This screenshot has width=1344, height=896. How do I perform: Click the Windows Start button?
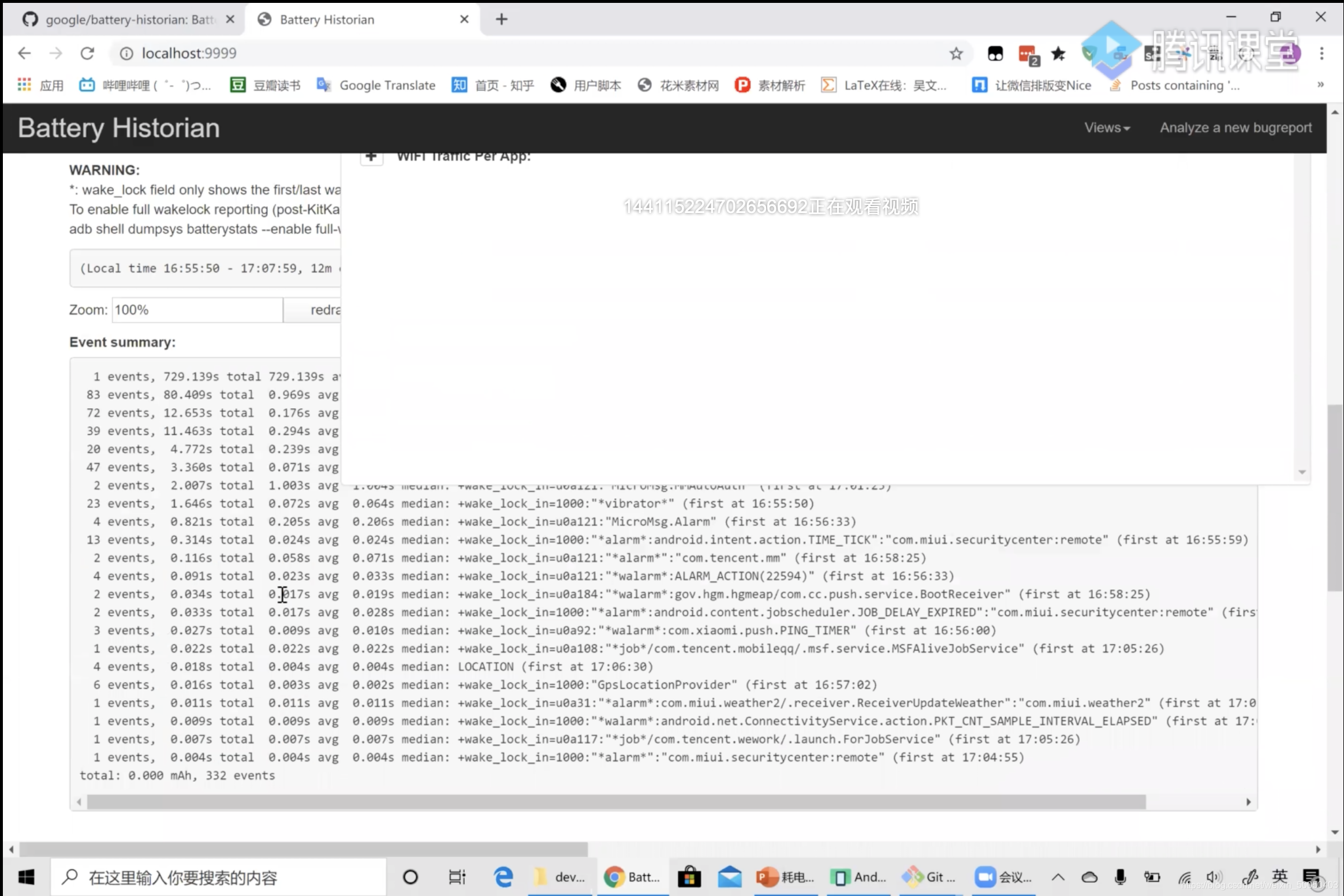[x=26, y=877]
